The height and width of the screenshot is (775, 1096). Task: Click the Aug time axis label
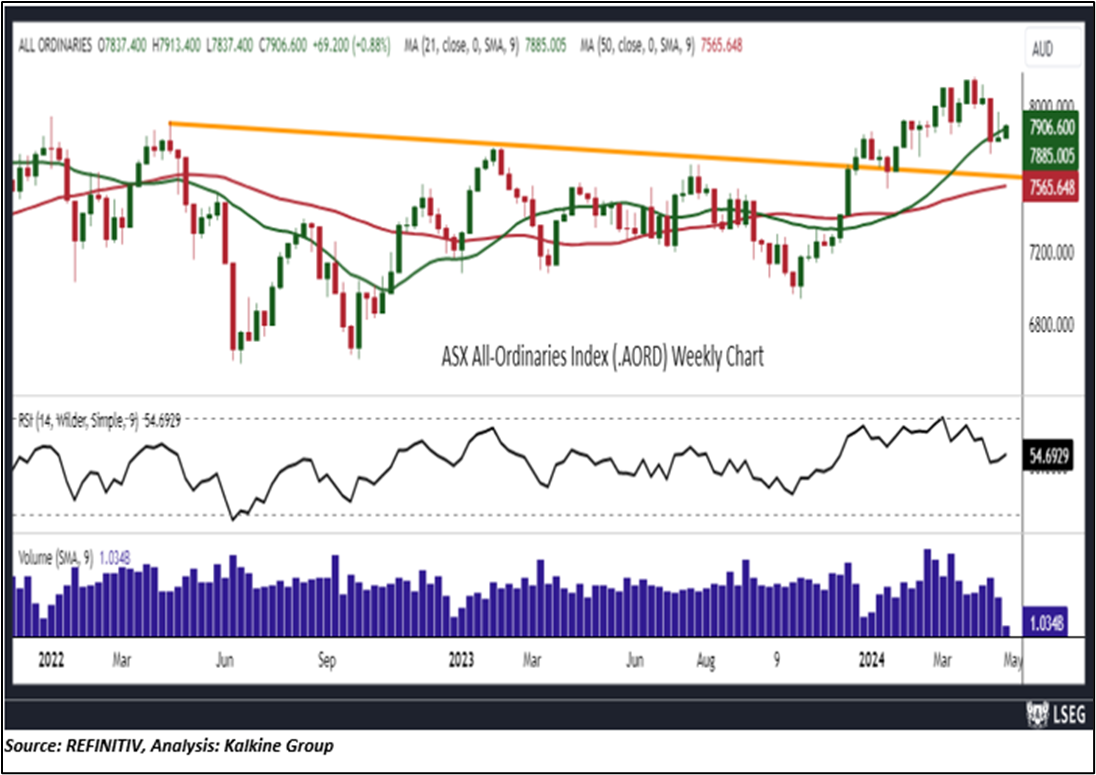pyautogui.click(x=706, y=660)
